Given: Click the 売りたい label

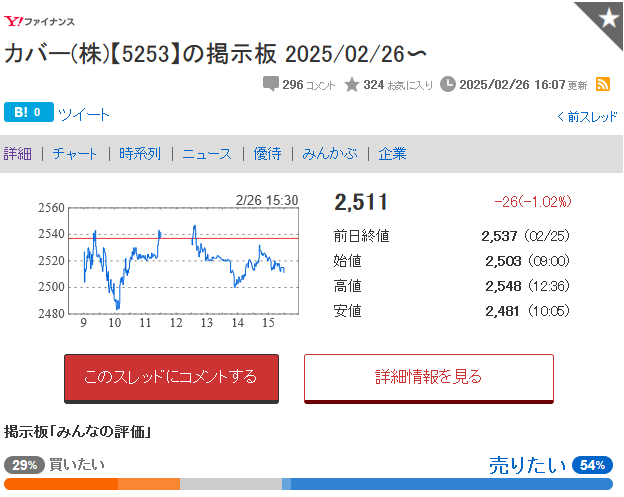Looking at the screenshot, I should point(527,465).
